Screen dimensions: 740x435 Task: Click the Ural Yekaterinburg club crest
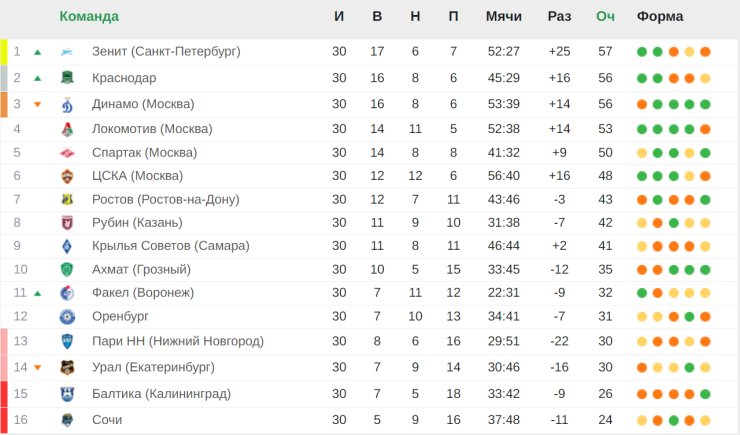coord(67,367)
